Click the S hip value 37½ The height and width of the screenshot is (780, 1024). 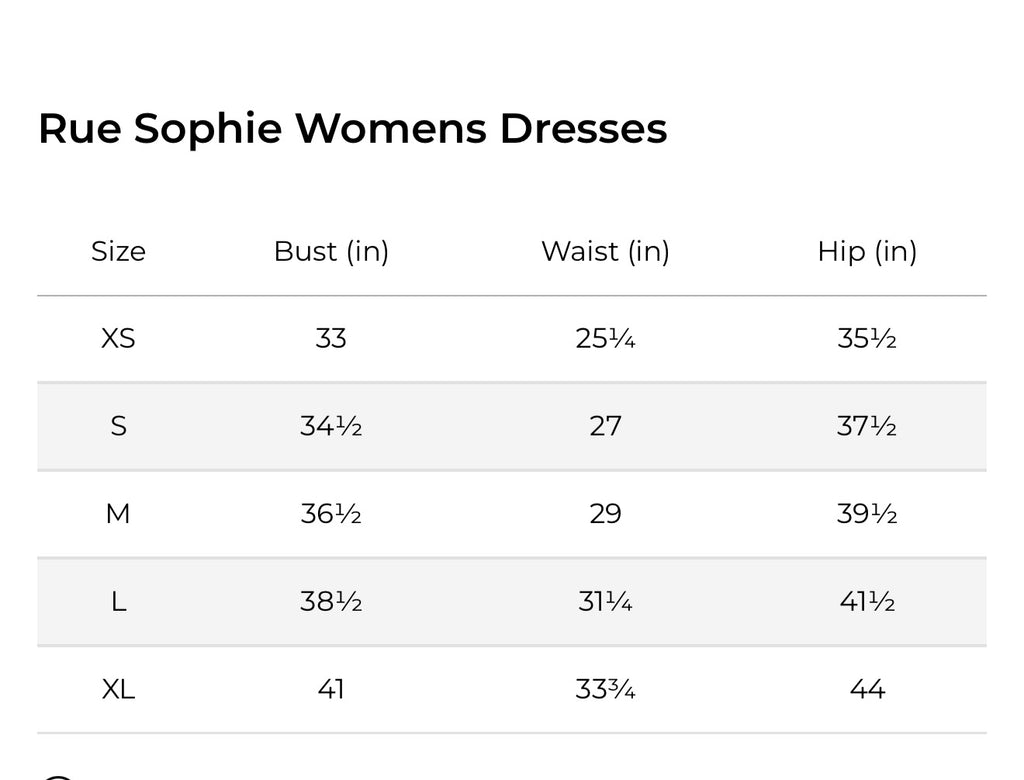867,426
